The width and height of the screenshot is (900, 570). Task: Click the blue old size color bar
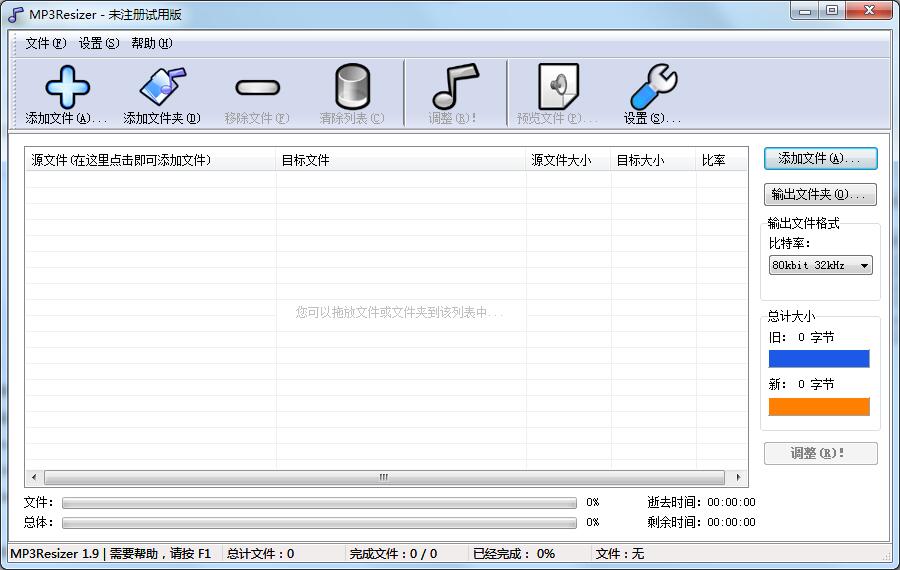click(819, 359)
